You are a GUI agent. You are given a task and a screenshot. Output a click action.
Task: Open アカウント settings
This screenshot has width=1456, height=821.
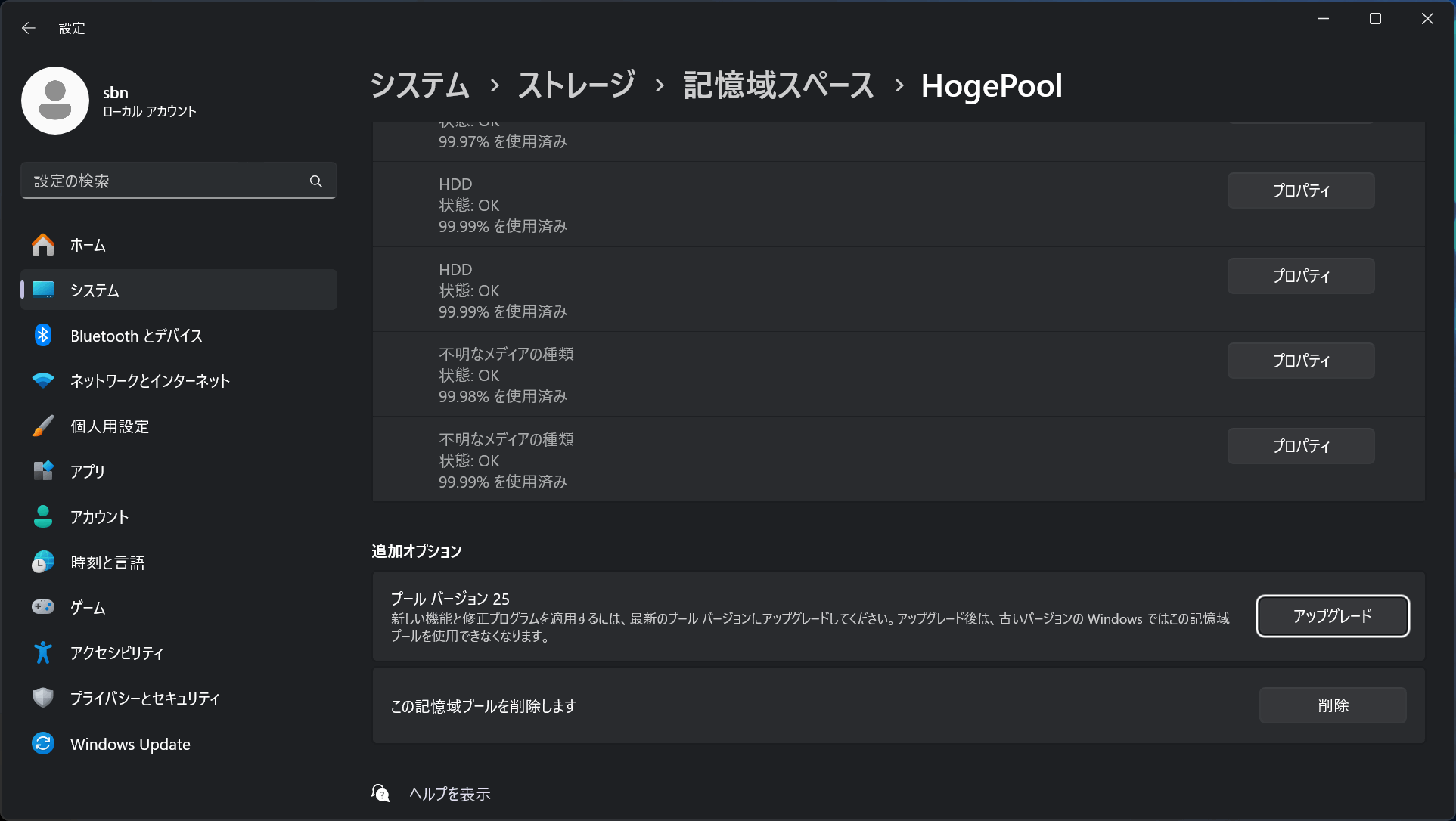[x=99, y=516]
